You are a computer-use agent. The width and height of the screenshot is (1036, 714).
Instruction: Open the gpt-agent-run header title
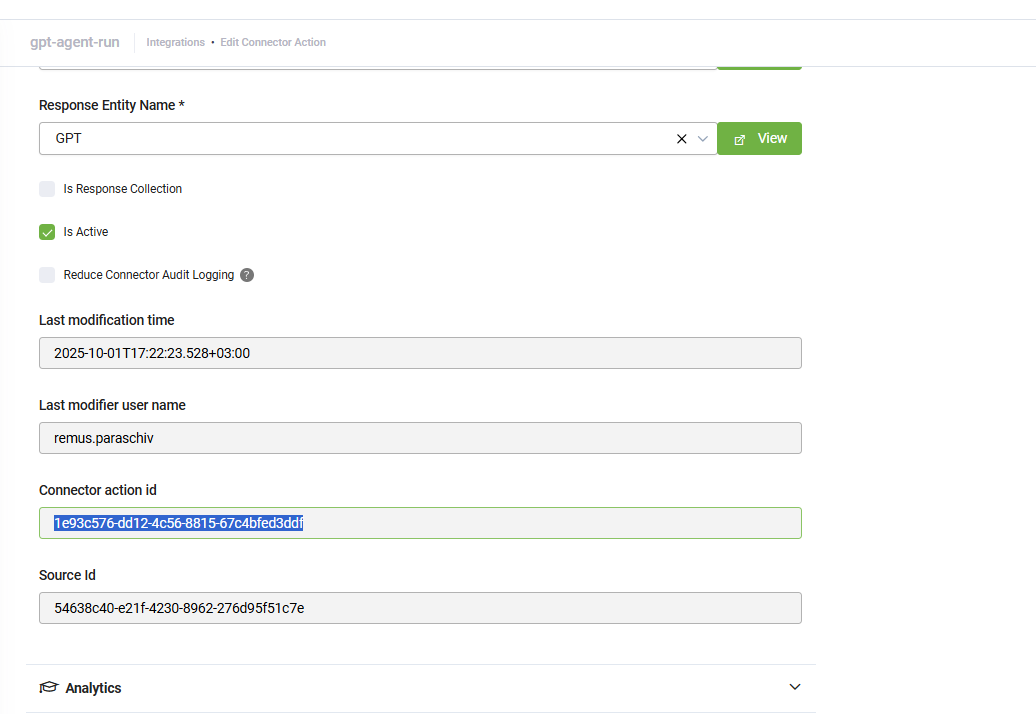point(75,43)
